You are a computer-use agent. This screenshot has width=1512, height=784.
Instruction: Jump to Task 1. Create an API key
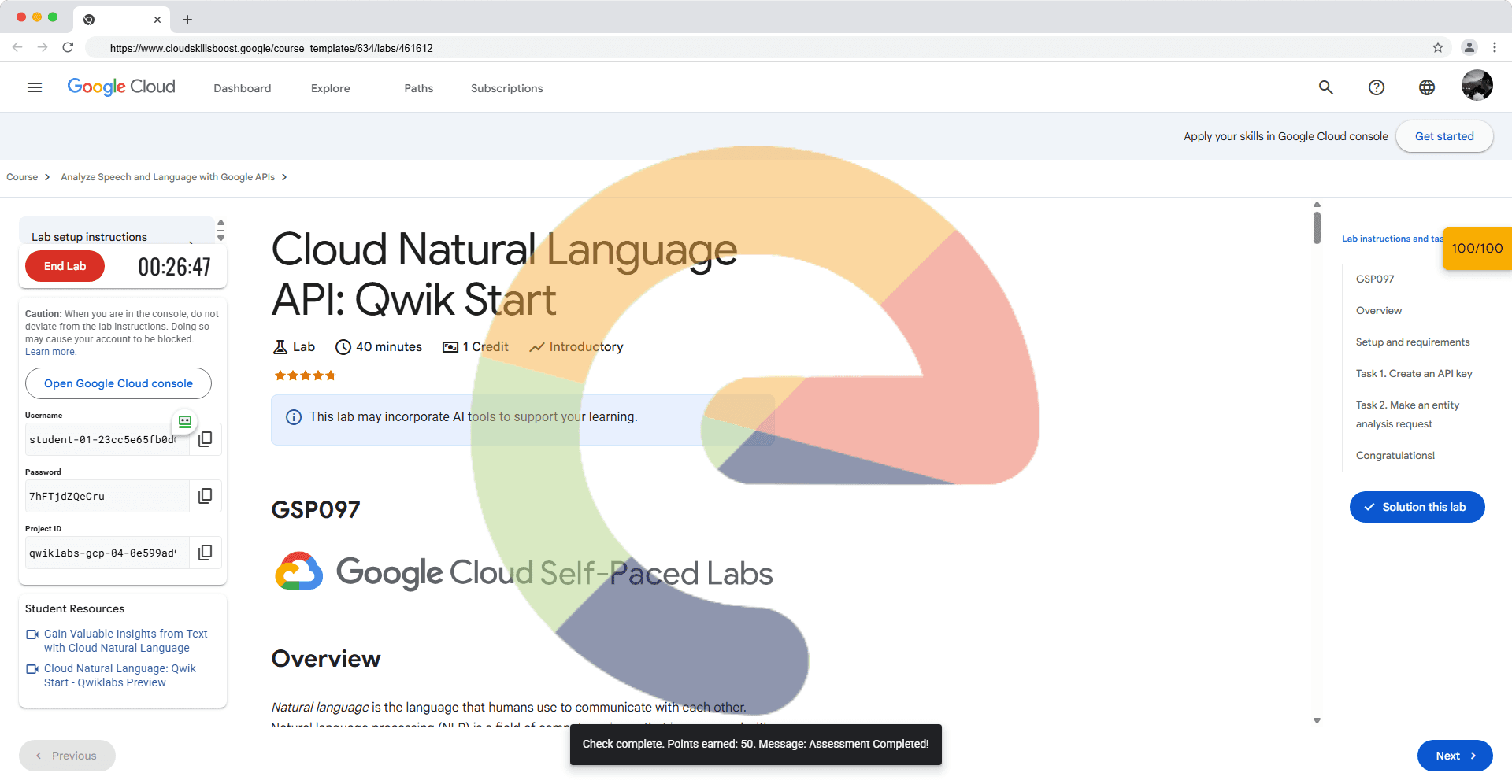[x=1414, y=374]
